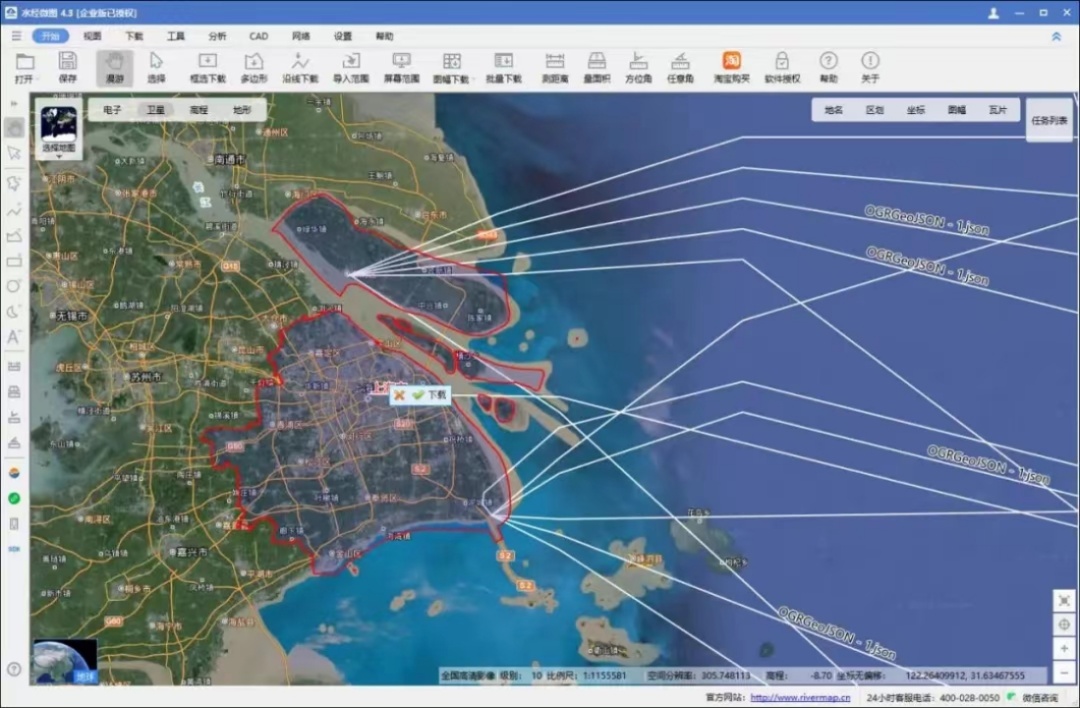Select the 量面积 area measure tool
Viewport: 1080px width, 708px height.
pyautogui.click(x=597, y=66)
